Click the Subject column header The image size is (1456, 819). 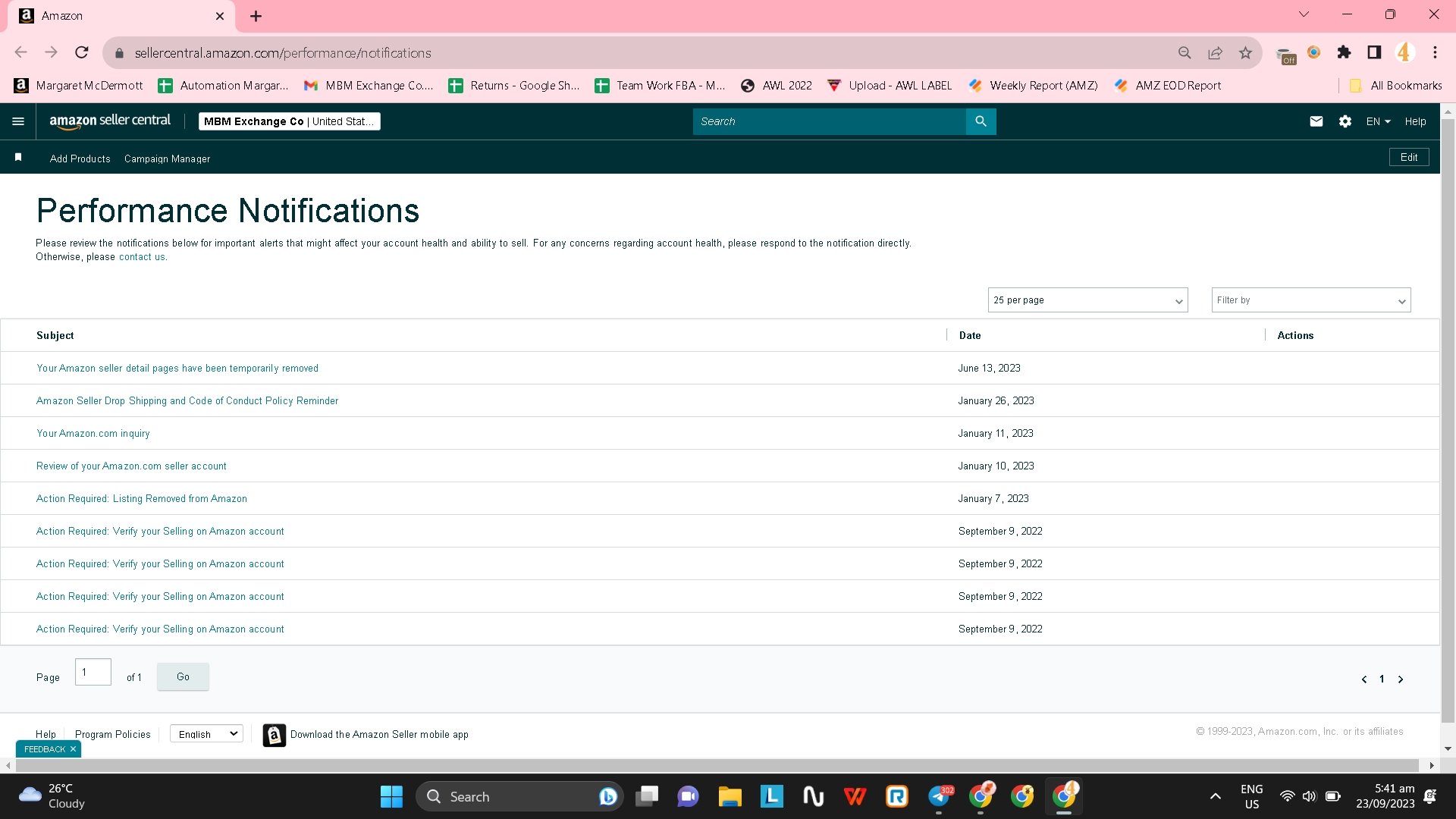click(x=55, y=335)
